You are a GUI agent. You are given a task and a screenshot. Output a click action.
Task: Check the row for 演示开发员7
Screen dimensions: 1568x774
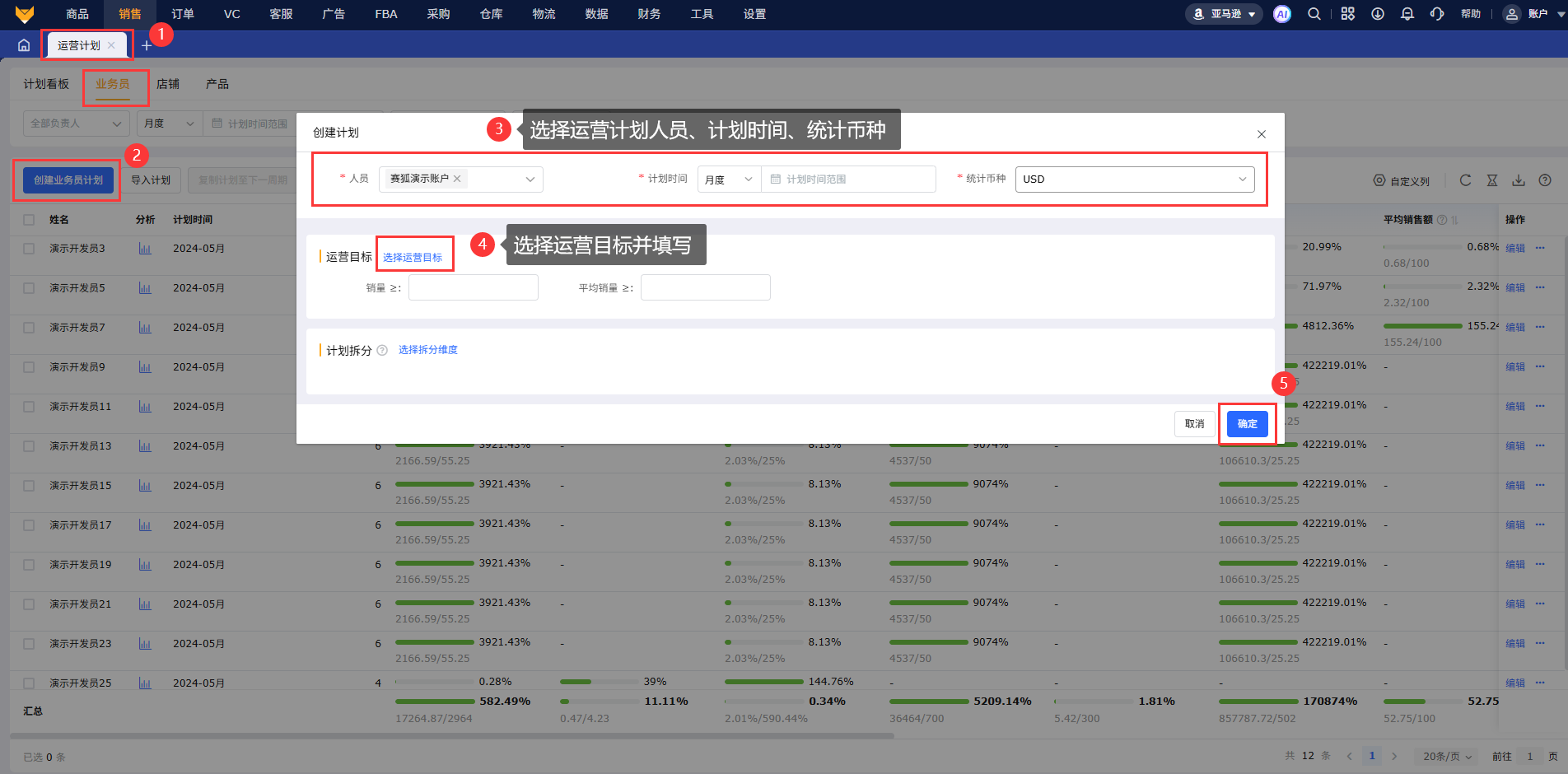(29, 328)
